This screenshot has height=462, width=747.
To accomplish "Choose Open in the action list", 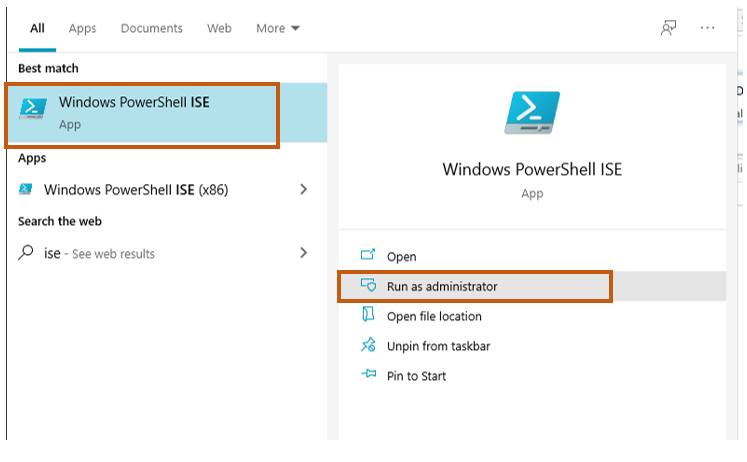I will click(x=532, y=257).
